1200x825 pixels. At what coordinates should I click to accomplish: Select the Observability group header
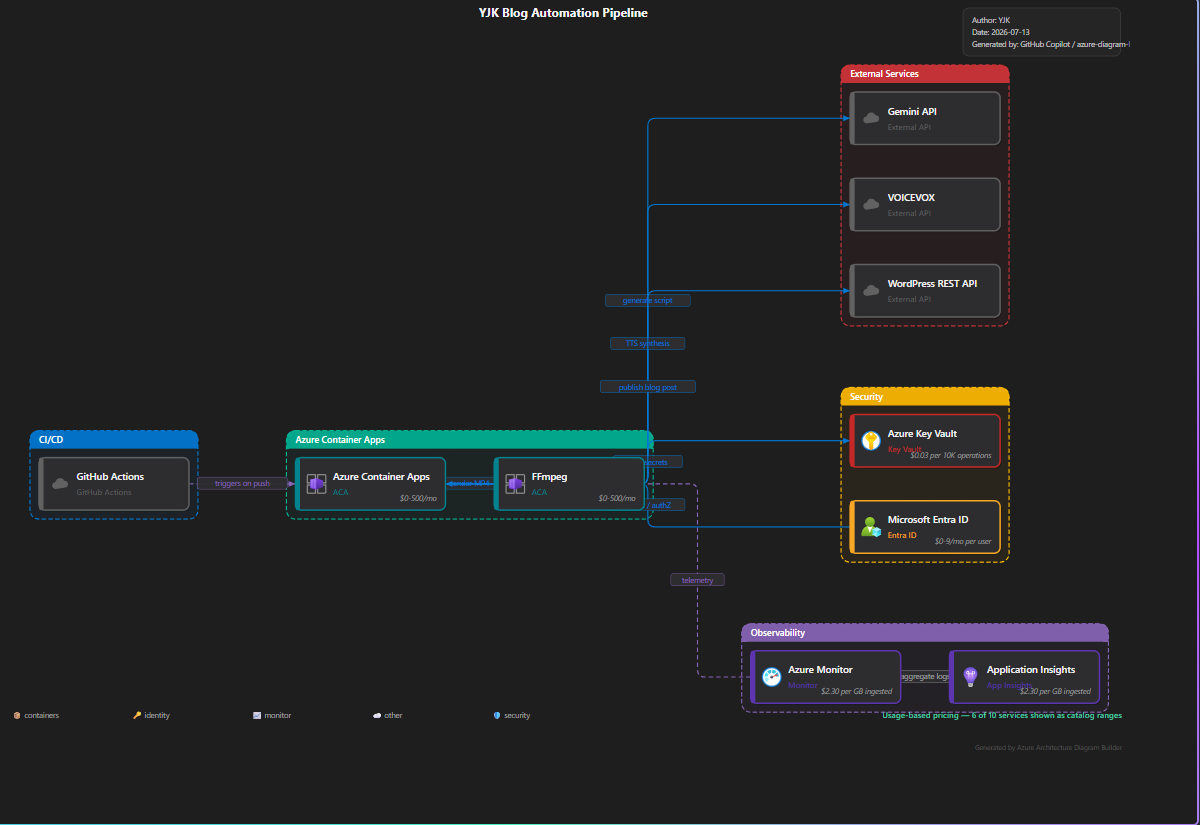pos(925,632)
